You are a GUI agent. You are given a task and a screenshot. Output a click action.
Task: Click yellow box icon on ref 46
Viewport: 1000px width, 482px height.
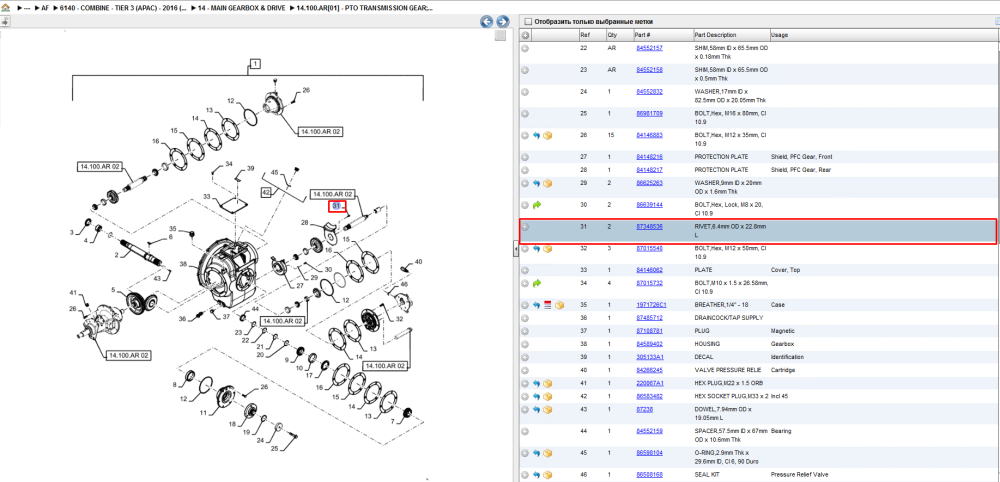(547, 474)
